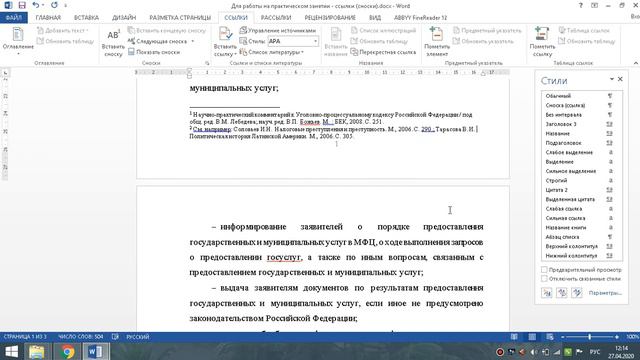Click Показать сноски
Screen dimensions: 640x360
click(154, 52)
